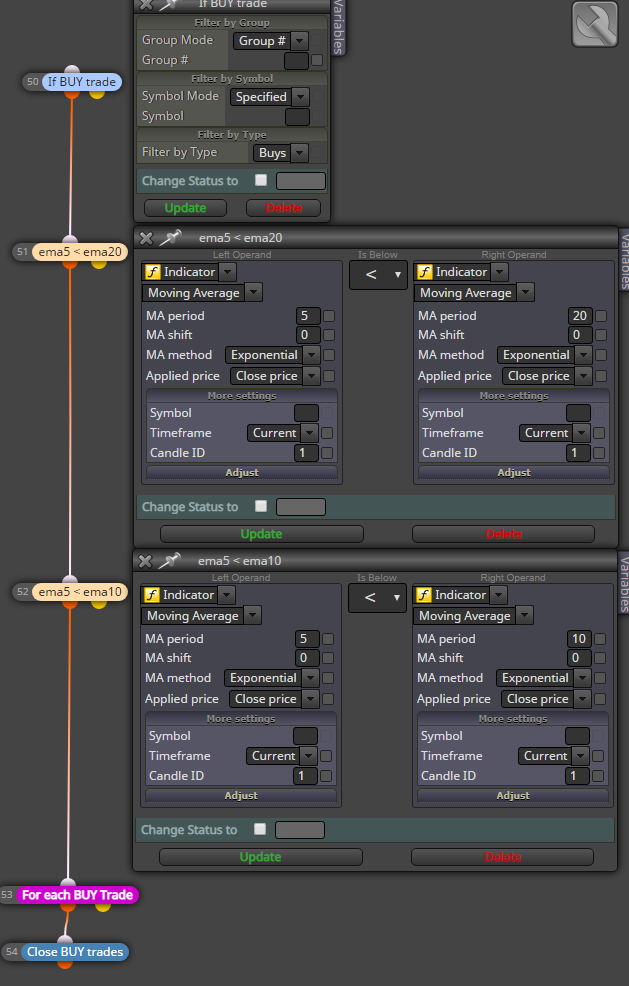Edit Symbol field under Filter by Symbol

coord(297,117)
